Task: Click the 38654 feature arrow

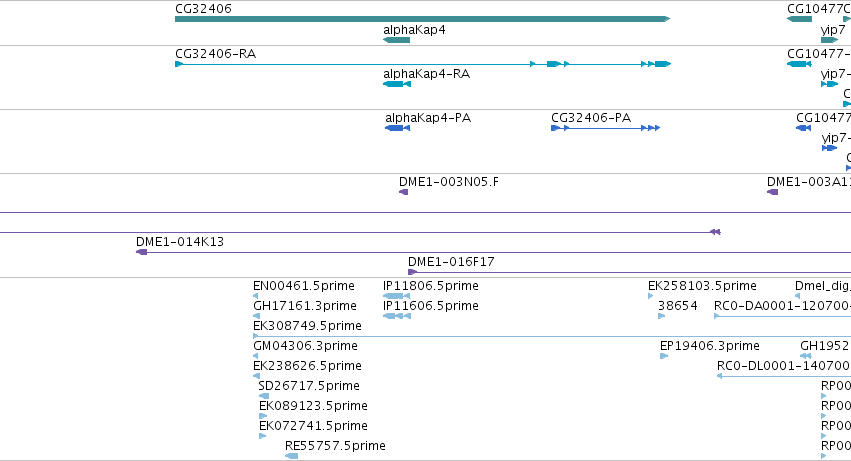Action: click(662, 316)
